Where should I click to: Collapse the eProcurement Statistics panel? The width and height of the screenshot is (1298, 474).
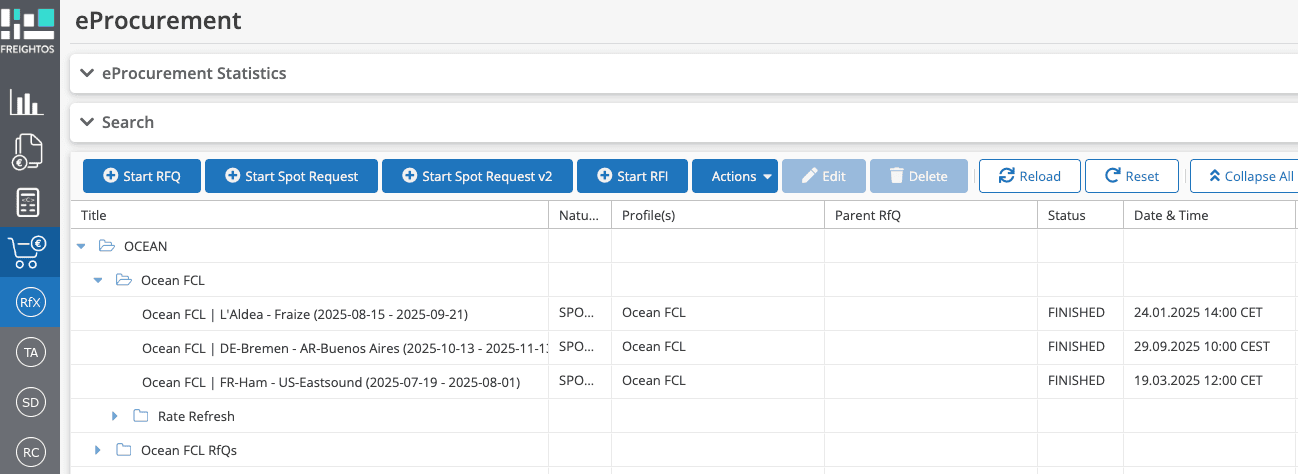[x=87, y=73]
